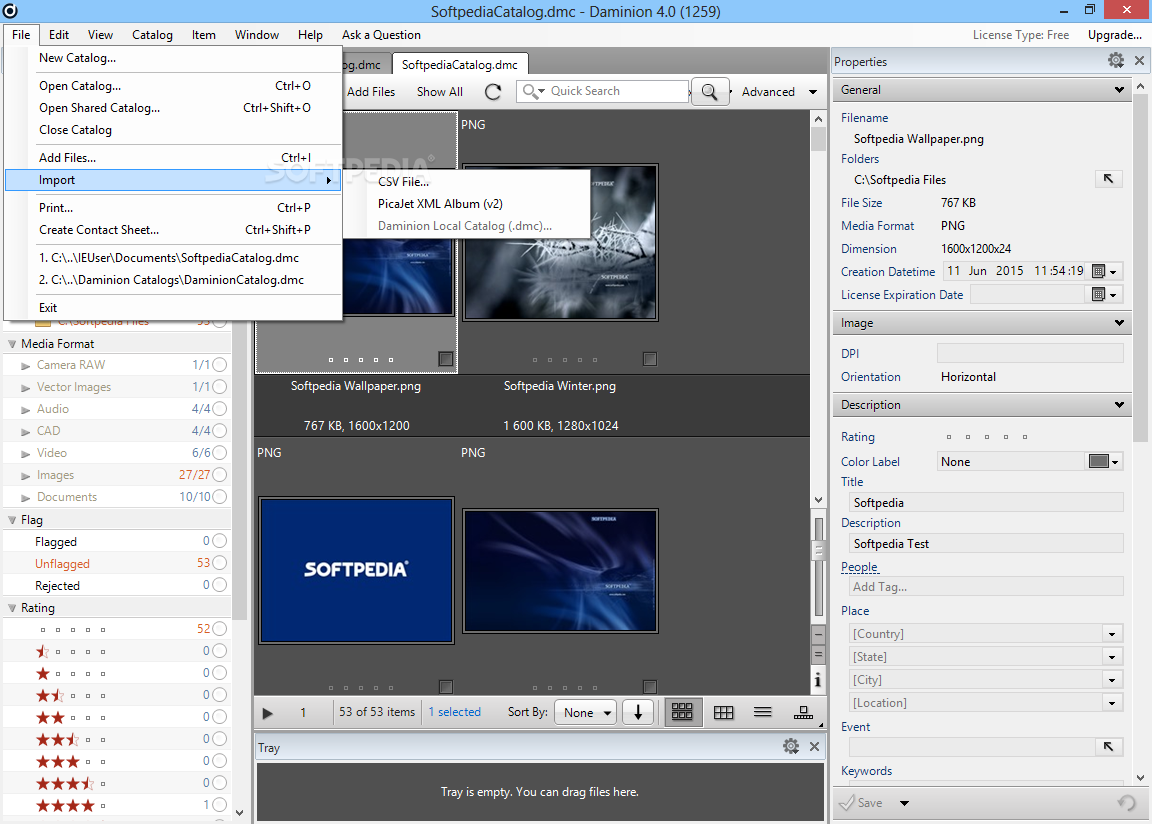The image size is (1152, 824).
Task: Click the Quick Search magnifier dropdown icon
Action: (x=533, y=91)
